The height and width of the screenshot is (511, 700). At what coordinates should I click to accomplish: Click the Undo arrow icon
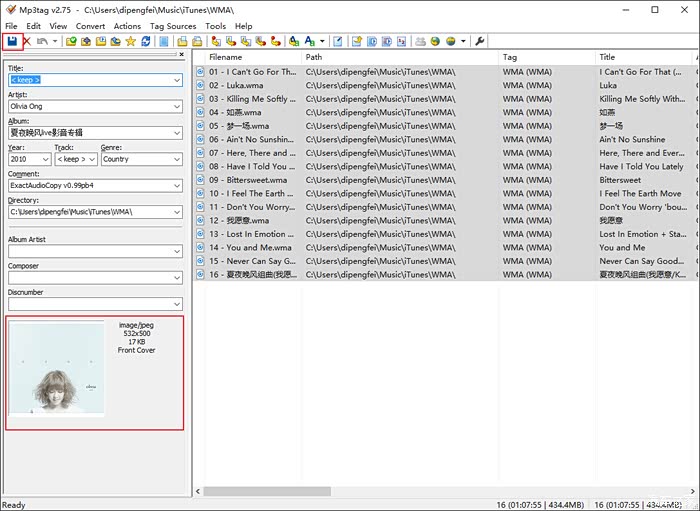click(x=42, y=41)
